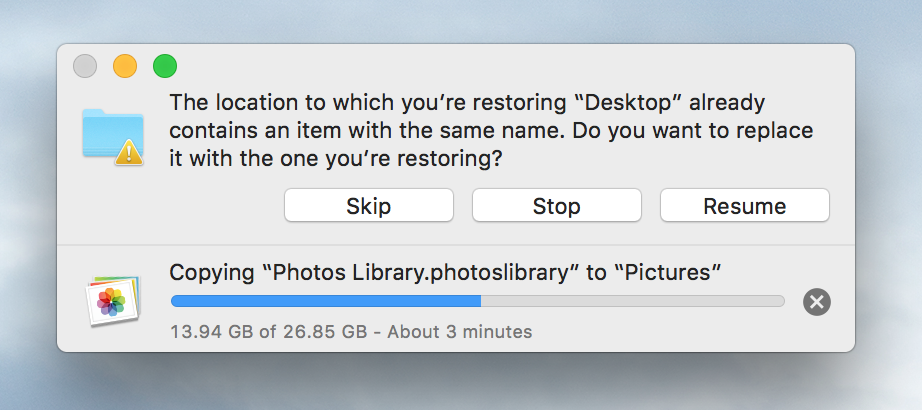
Task: Zoom the window with the green button
Action: point(164,67)
